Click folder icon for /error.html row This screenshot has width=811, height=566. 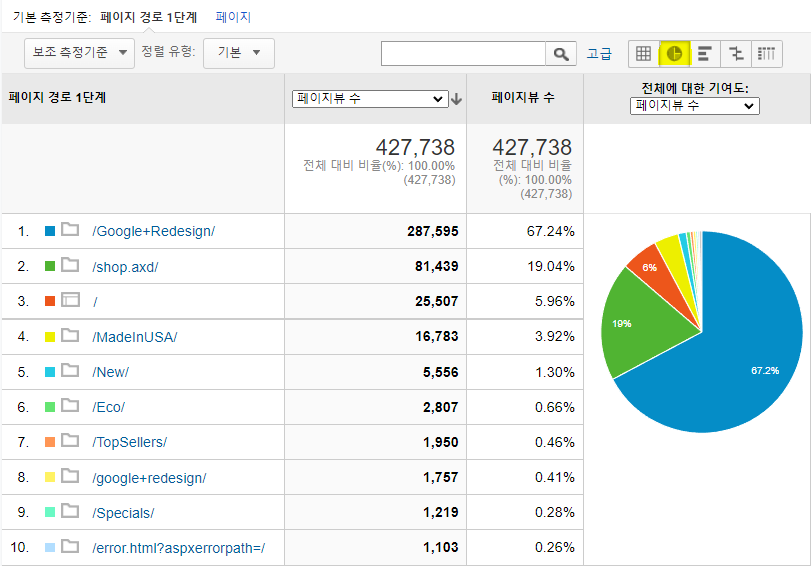tap(70, 546)
